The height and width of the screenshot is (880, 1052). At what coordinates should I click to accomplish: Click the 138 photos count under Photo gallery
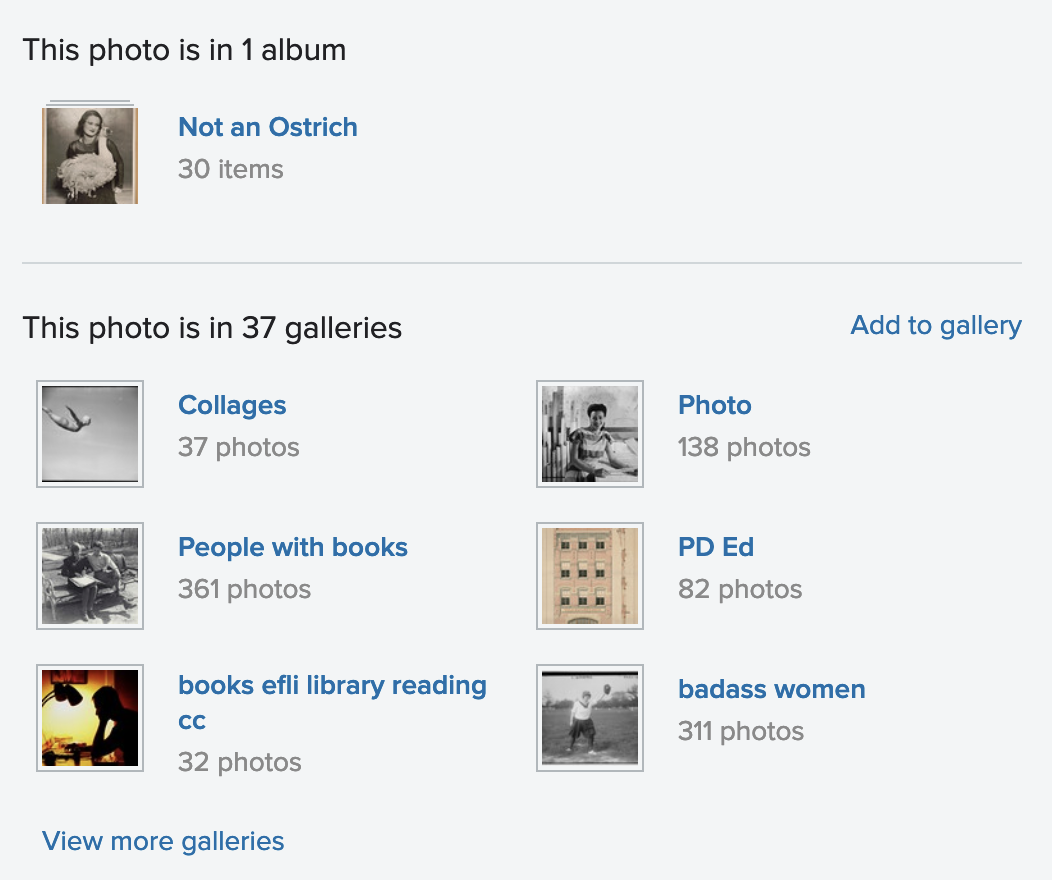point(744,447)
